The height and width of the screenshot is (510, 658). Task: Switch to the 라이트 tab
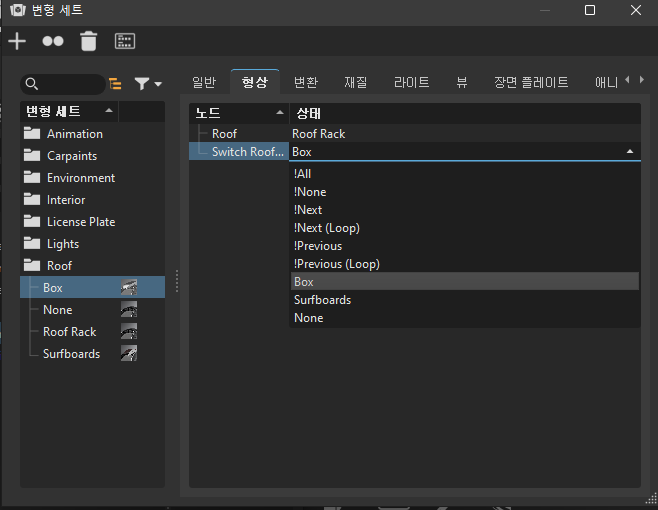pos(412,82)
